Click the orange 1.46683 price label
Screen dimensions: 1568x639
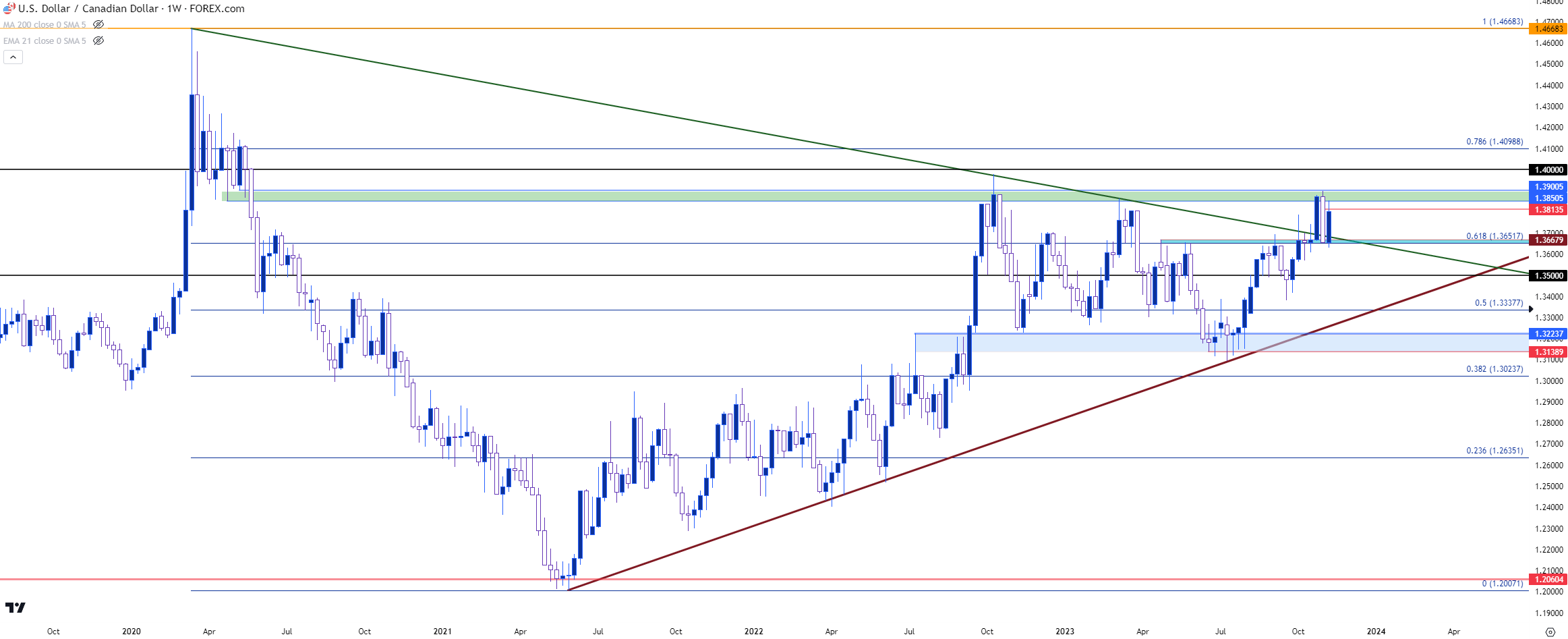1548,28
